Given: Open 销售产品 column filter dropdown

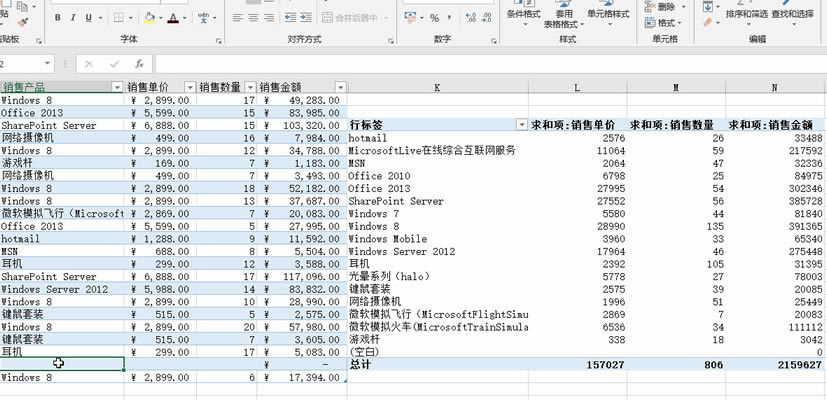Looking at the screenshot, I should tap(117, 88).
